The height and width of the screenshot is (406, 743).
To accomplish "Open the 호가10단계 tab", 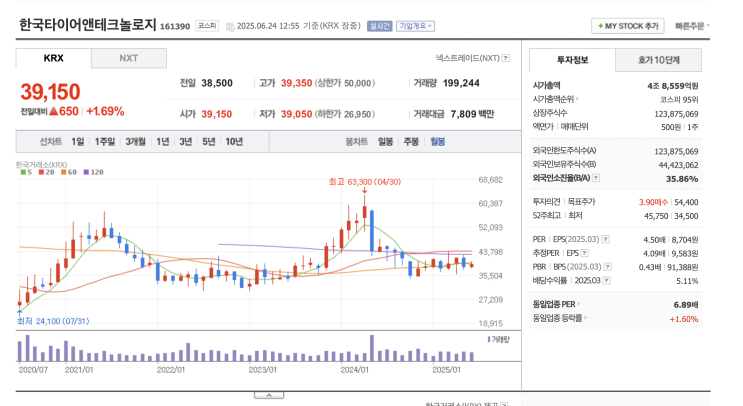I will (x=659, y=60).
